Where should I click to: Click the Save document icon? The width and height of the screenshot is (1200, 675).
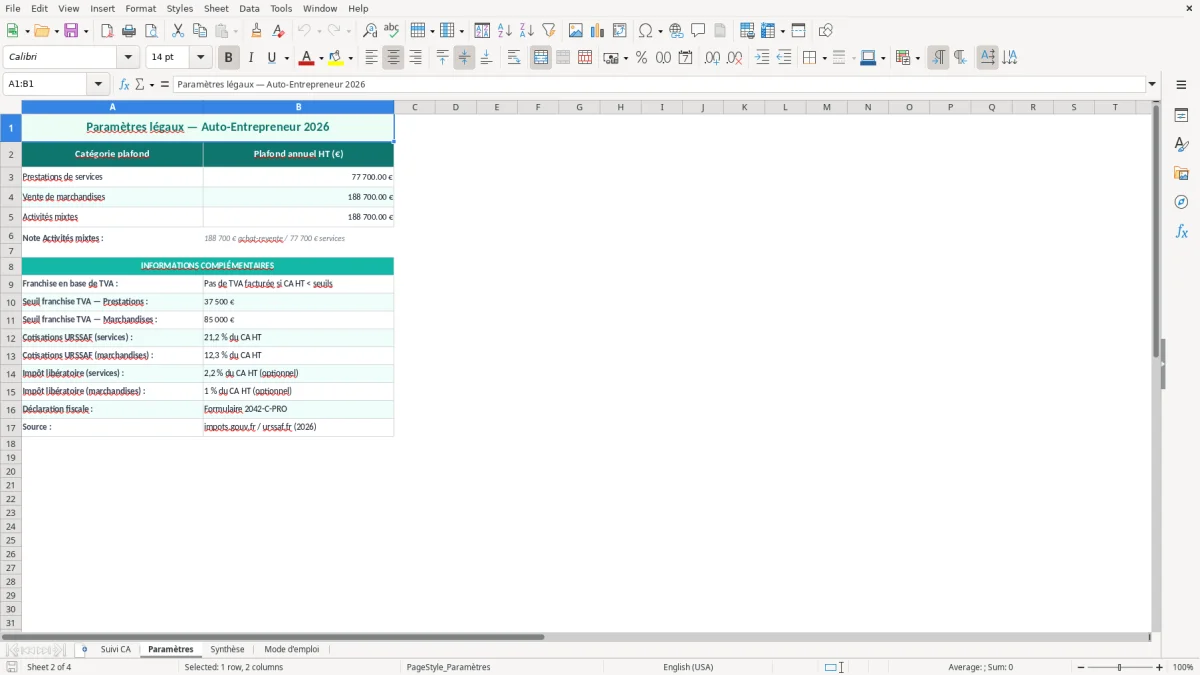pyautogui.click(x=71, y=31)
